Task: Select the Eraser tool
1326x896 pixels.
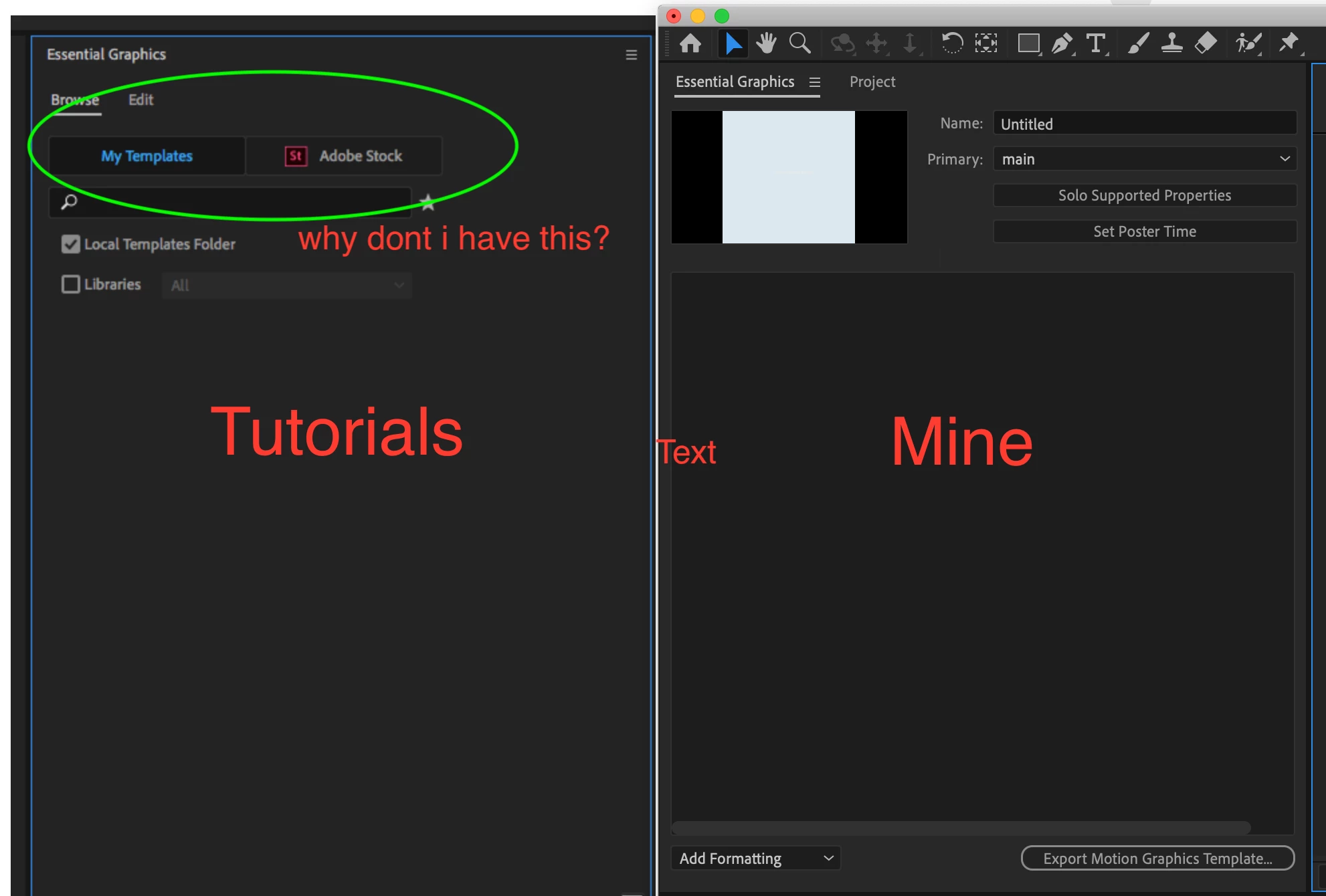Action: pyautogui.click(x=1206, y=44)
